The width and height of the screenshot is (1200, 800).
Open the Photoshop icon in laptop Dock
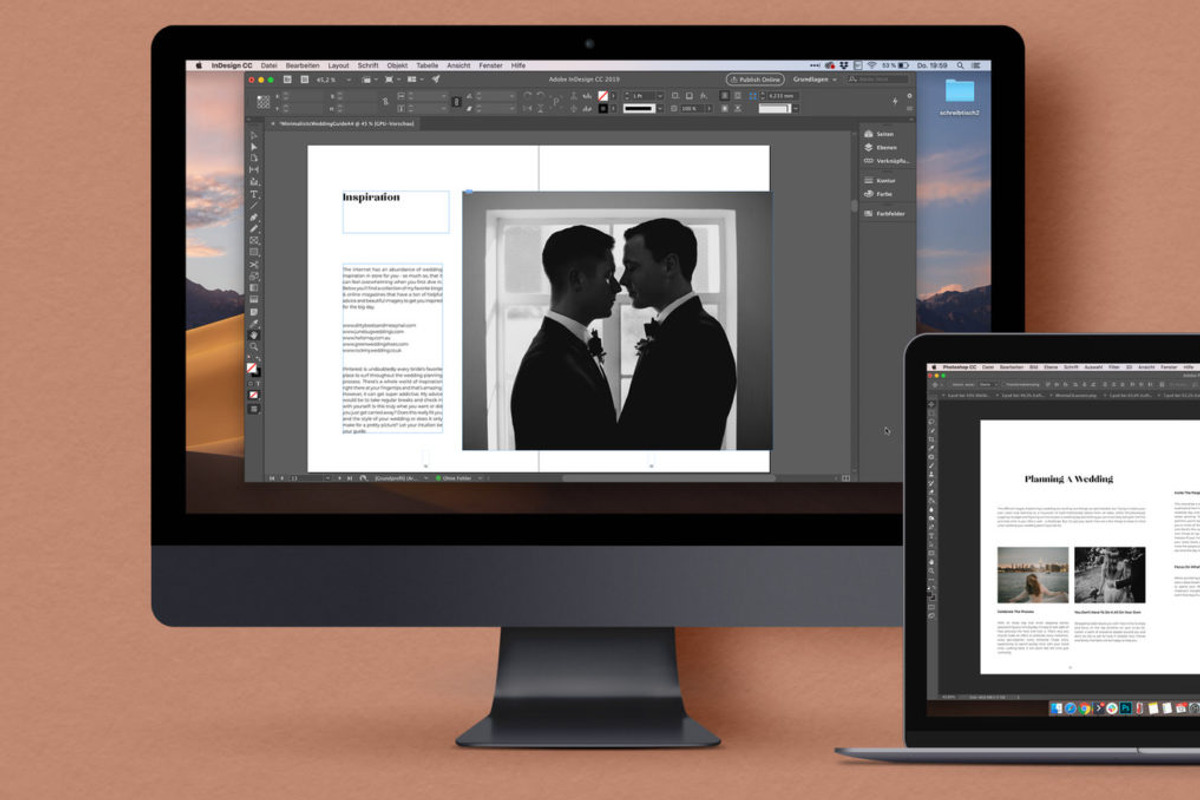(x=1125, y=708)
